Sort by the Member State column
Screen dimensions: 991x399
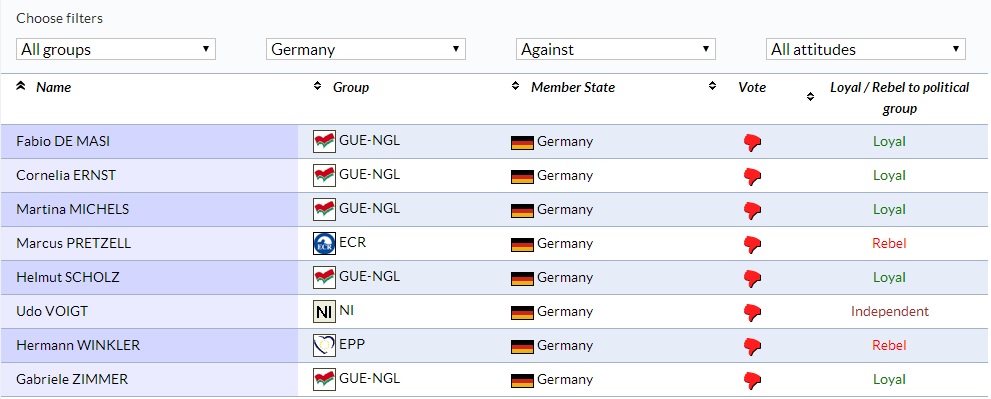click(x=573, y=87)
